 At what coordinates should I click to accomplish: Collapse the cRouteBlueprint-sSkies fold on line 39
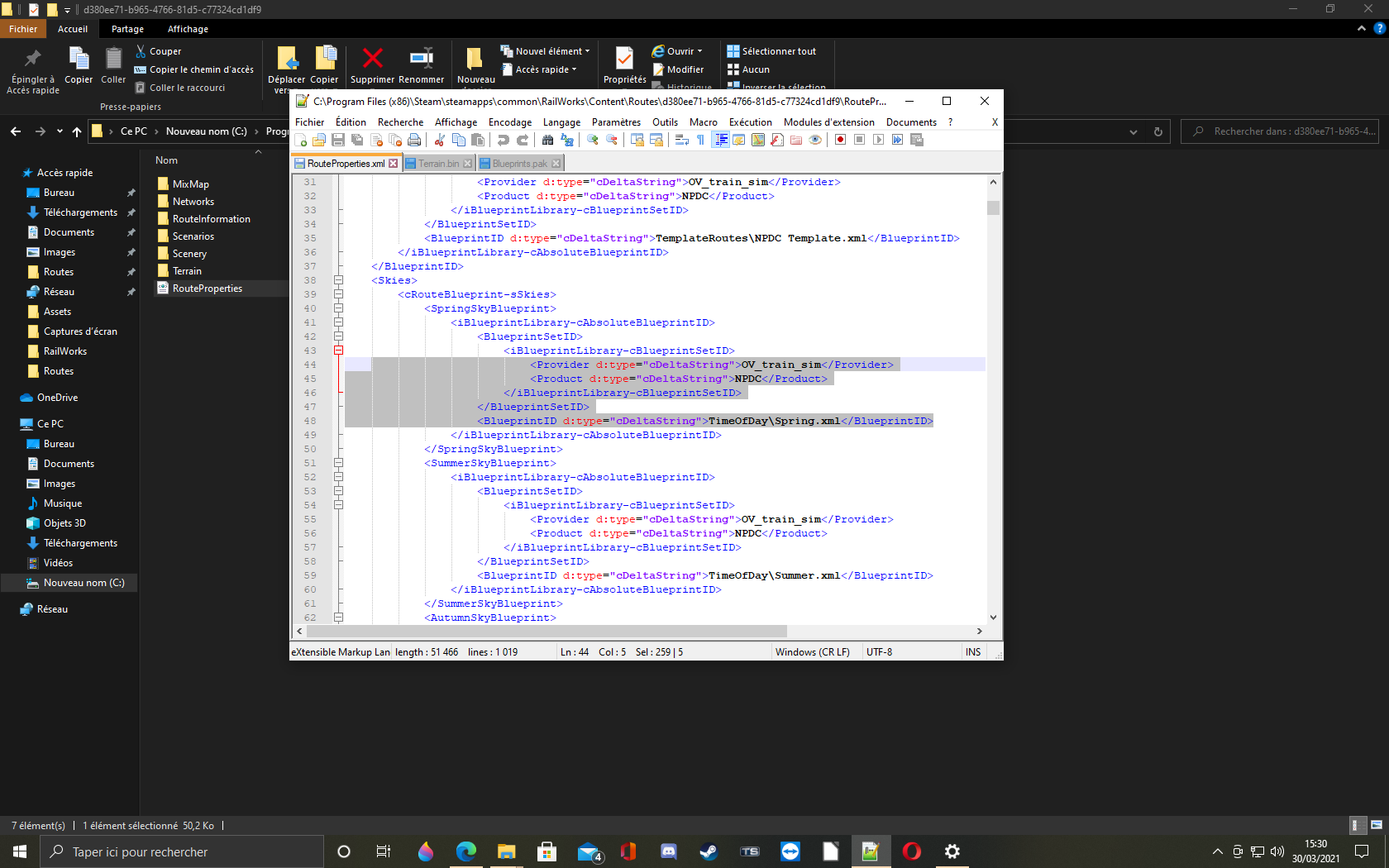(x=338, y=294)
